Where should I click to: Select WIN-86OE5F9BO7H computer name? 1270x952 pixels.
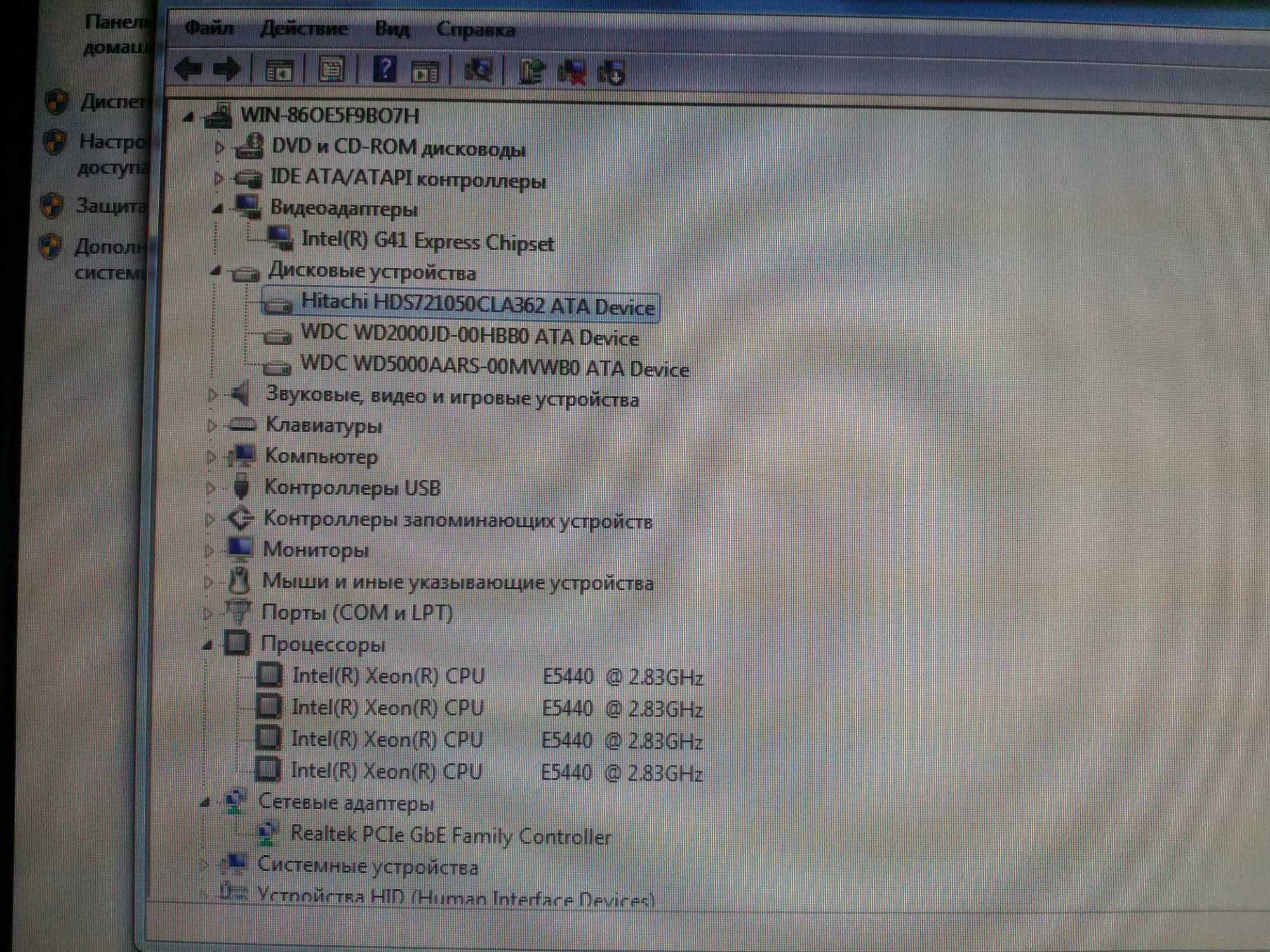330,116
